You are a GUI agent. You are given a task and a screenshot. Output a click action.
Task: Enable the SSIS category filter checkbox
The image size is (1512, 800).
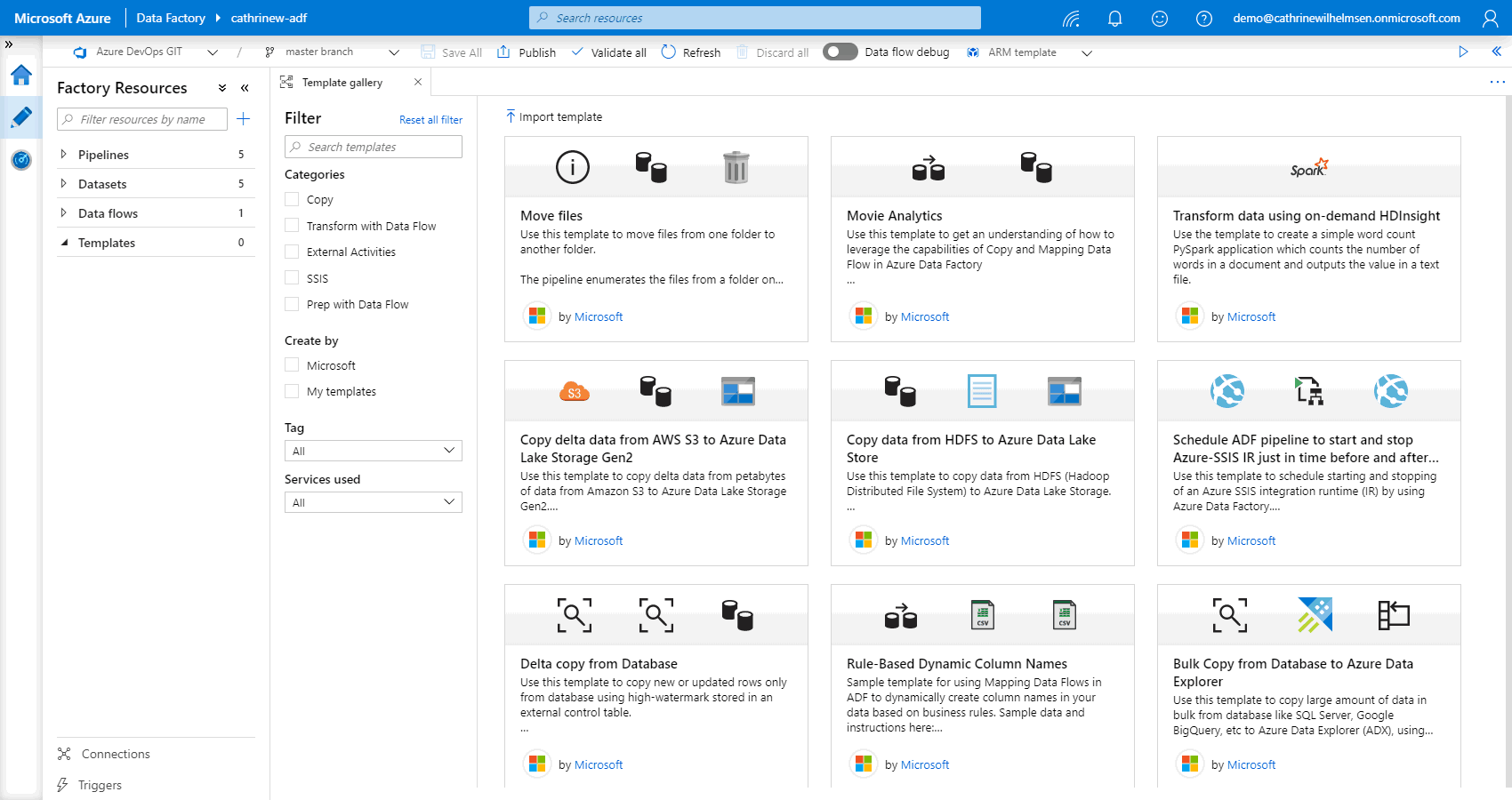click(292, 278)
